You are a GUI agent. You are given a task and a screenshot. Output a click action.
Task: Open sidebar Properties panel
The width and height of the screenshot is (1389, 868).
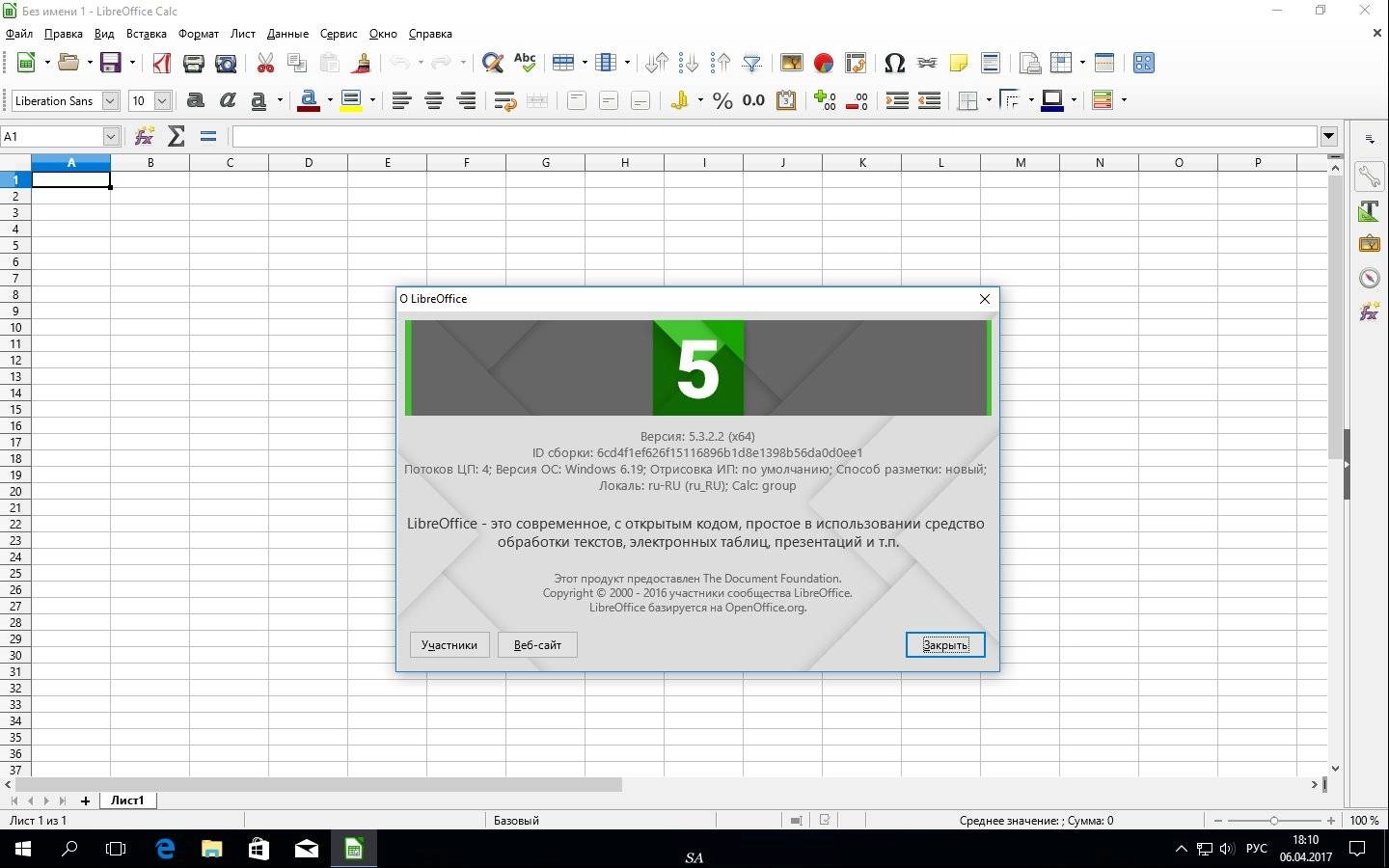pyautogui.click(x=1370, y=176)
